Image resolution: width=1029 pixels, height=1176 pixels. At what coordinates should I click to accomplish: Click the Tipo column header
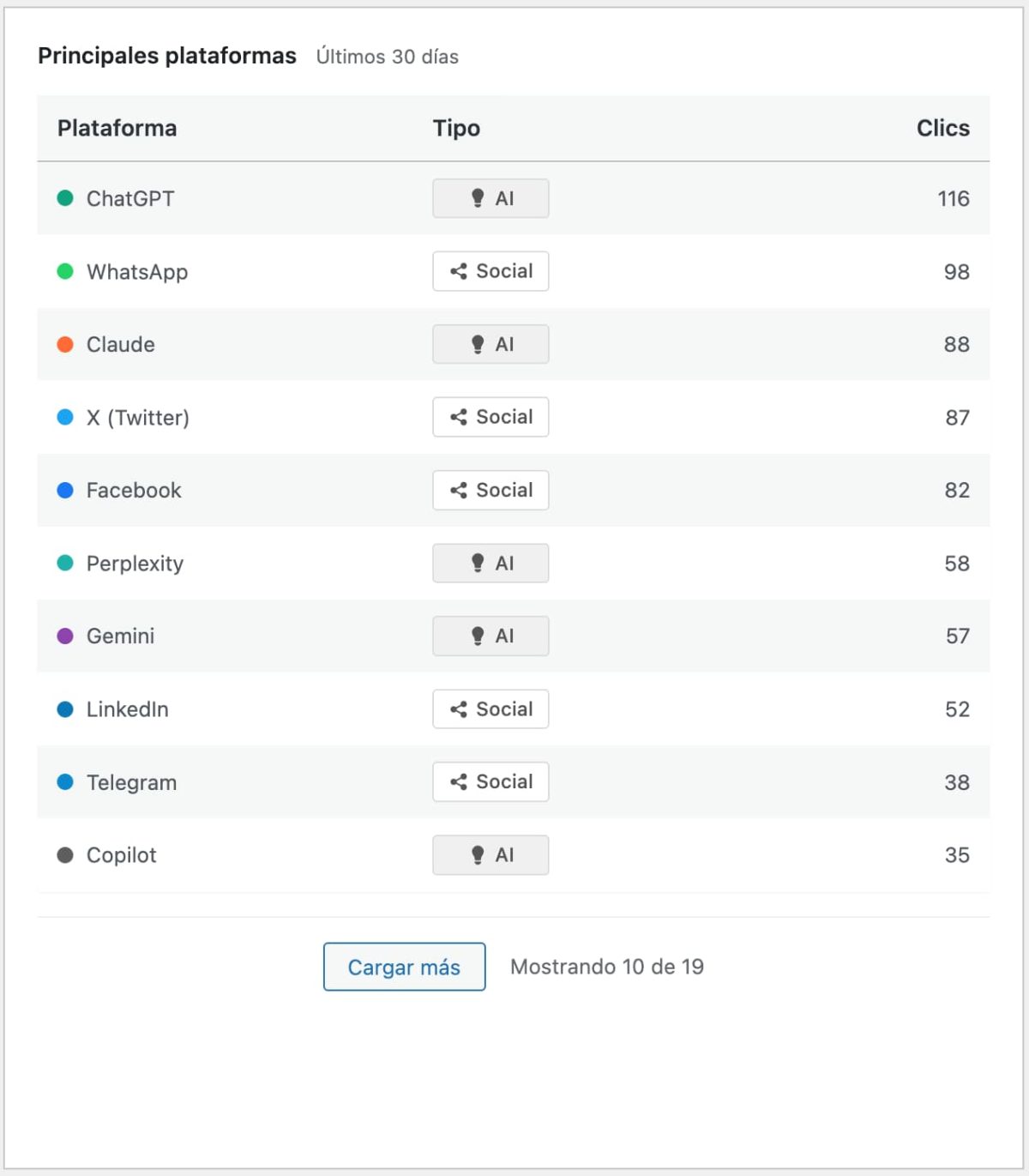click(456, 129)
